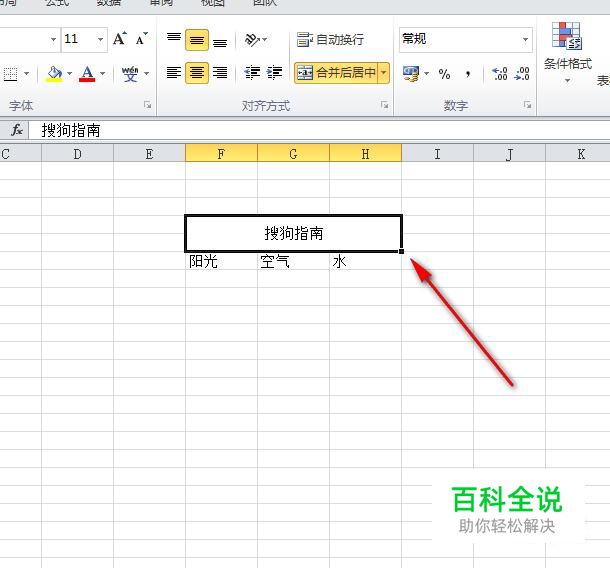Click 合并后居中 merge and center button
Viewport: 610px width, 568px height.
(x=336, y=73)
